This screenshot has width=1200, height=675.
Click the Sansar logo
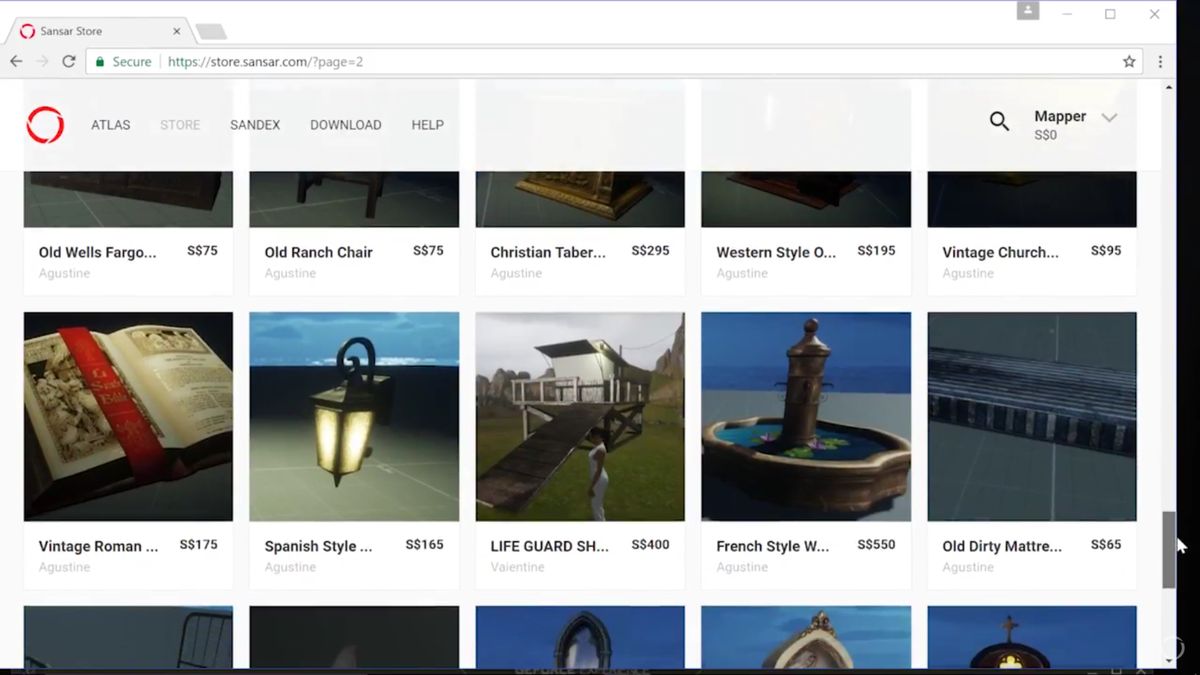(44, 124)
